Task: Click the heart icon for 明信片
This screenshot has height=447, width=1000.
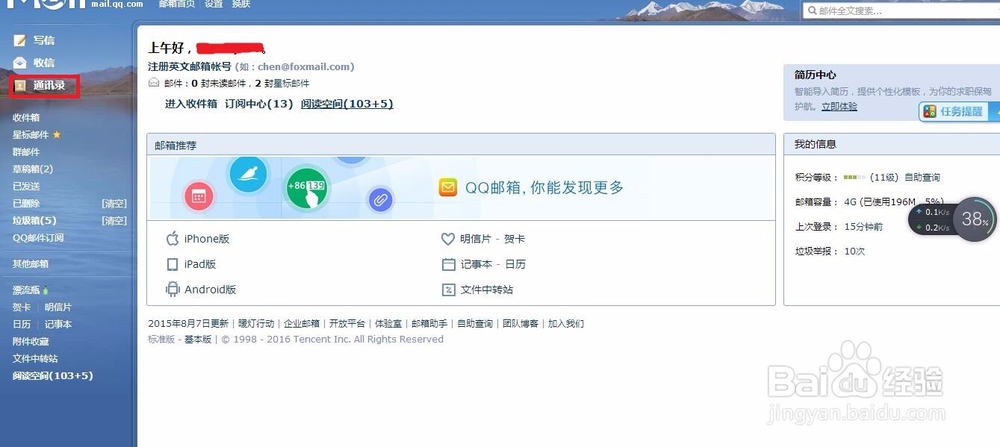Action: tap(448, 239)
